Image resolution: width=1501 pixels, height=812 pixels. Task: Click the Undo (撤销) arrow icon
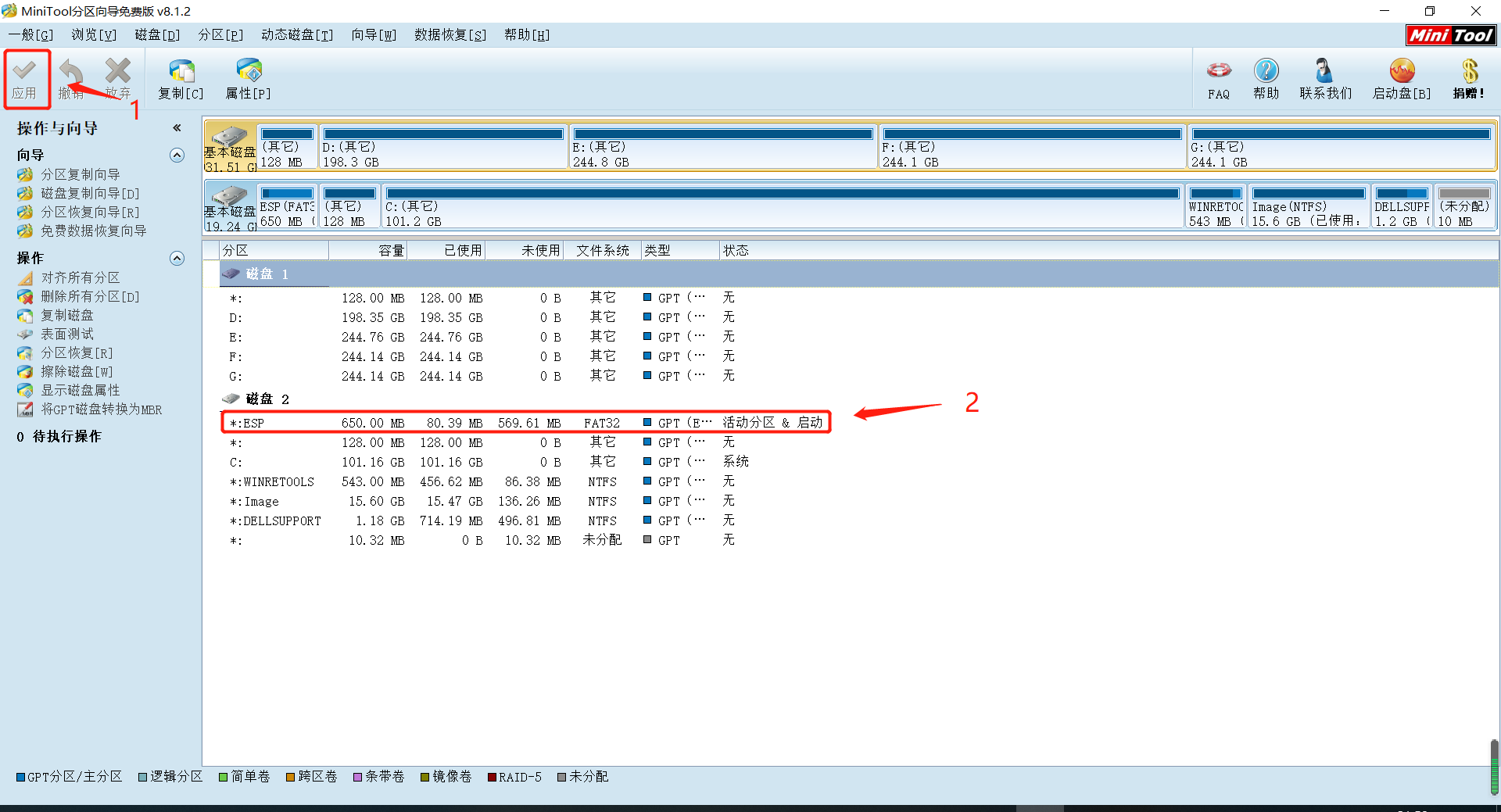tap(71, 71)
